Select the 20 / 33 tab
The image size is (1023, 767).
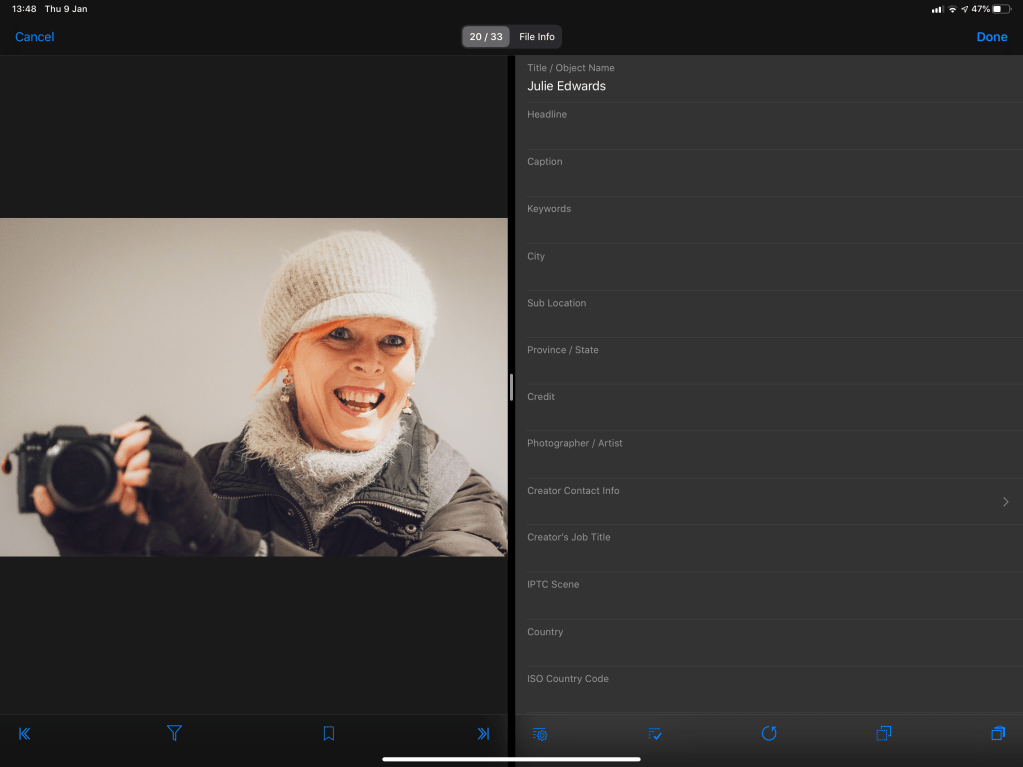pos(486,37)
